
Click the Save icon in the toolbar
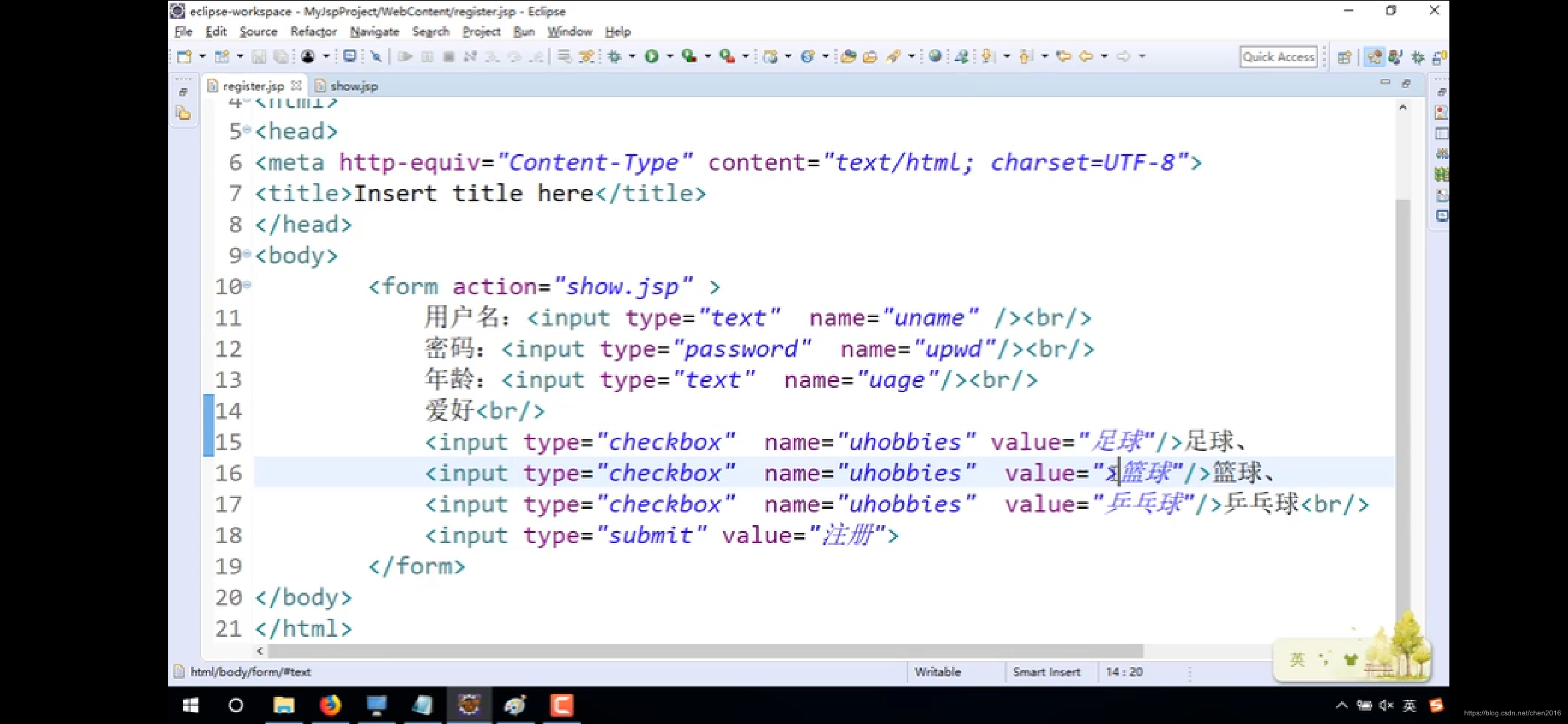click(259, 57)
